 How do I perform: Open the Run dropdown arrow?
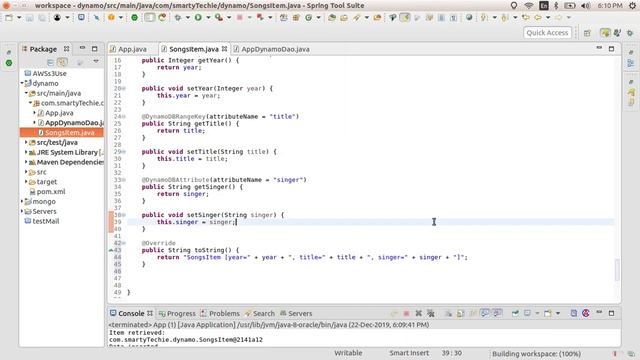[208, 18]
